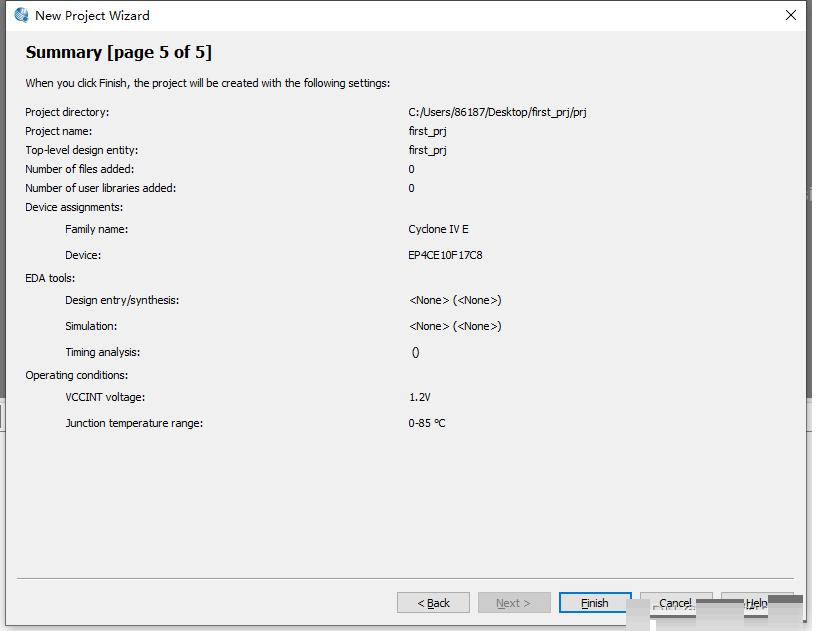The height and width of the screenshot is (631, 825).
Task: Click the Number of user libraries added value 0
Action: (411, 188)
